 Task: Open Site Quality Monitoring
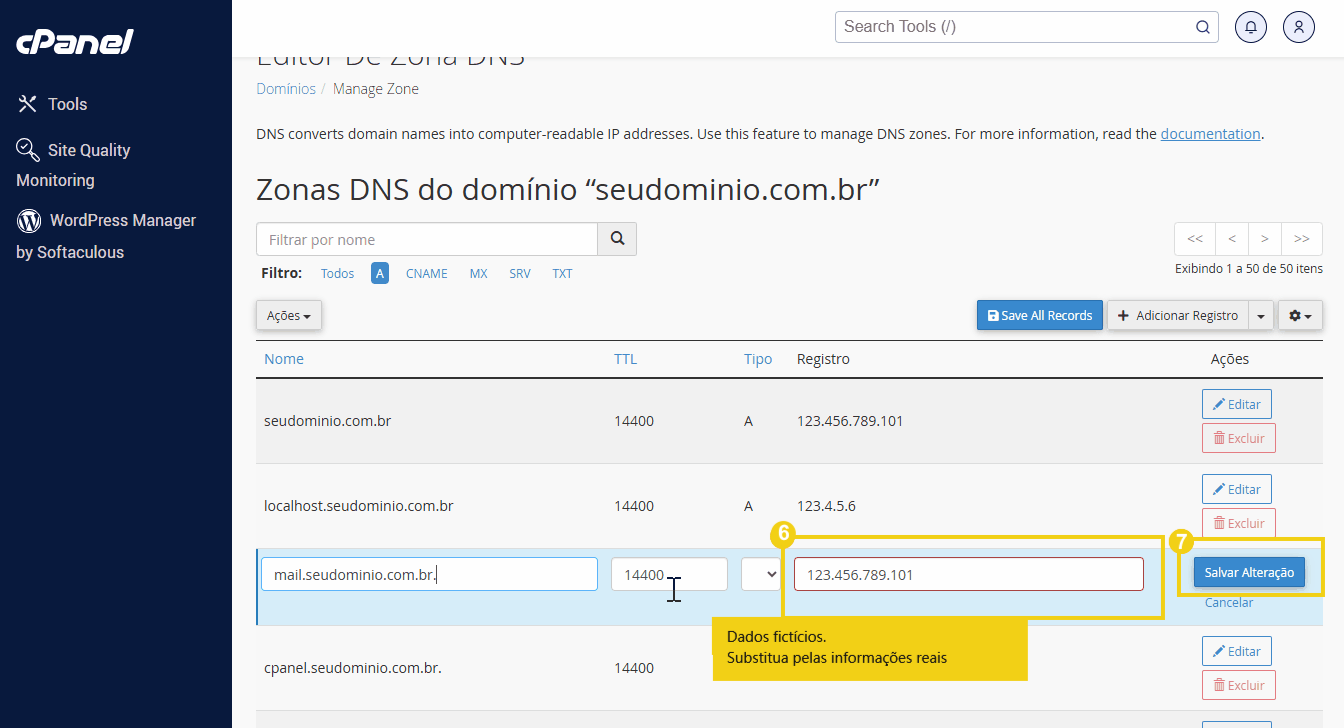tap(73, 164)
